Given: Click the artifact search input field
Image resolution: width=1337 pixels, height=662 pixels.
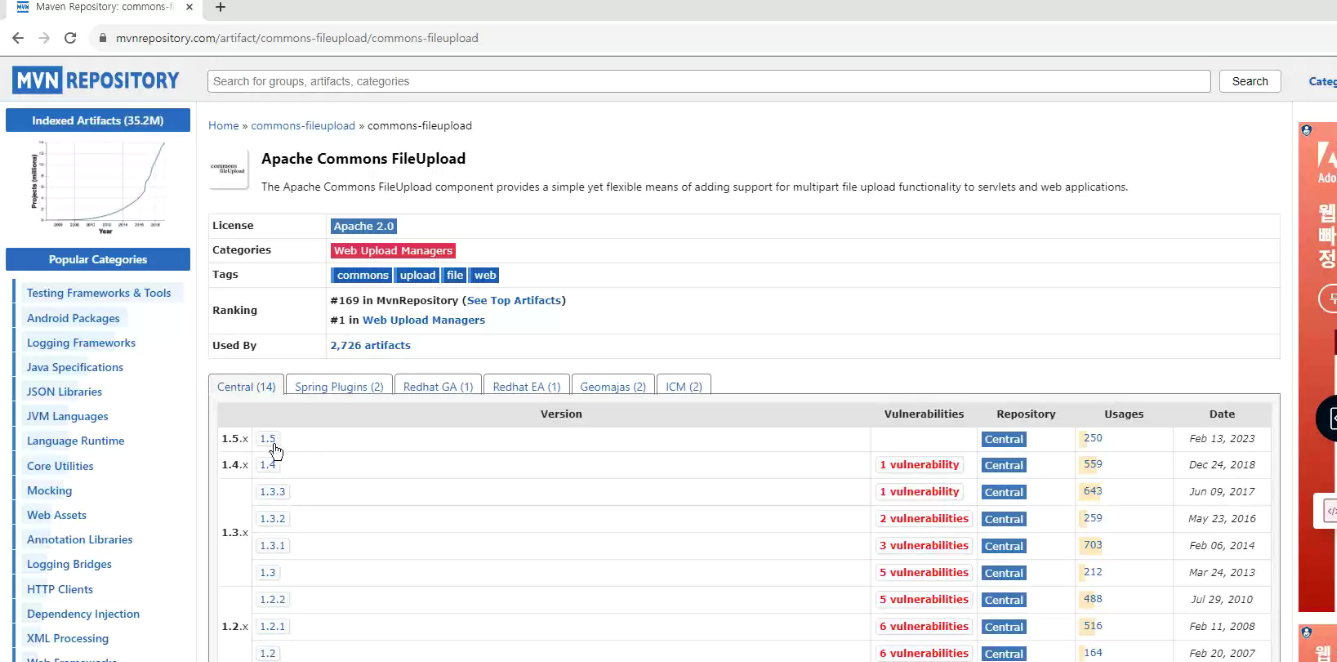Looking at the screenshot, I should 709,81.
